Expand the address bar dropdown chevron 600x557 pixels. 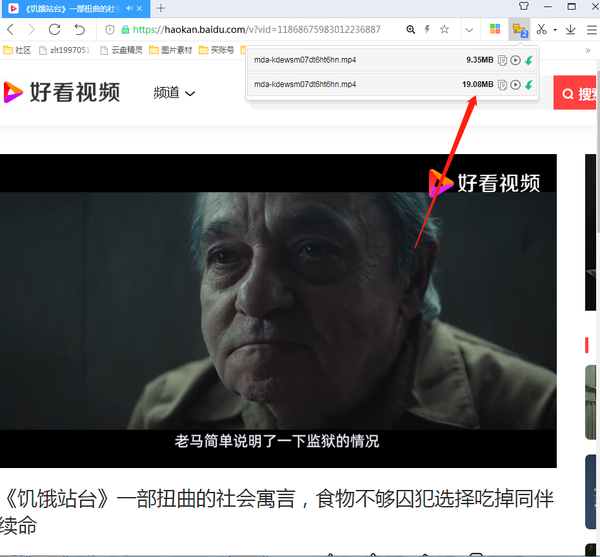(469, 30)
